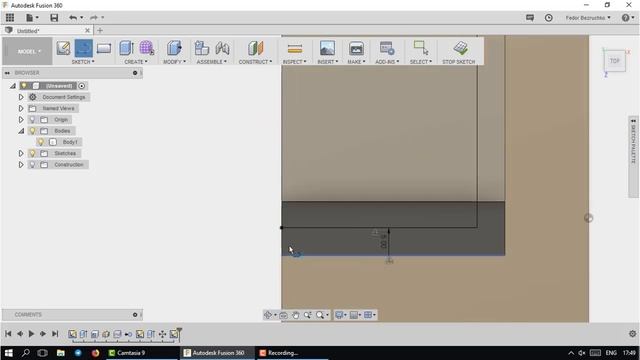Screen dimensions: 640x360
Task: Open timeline settings gear
Action: [x=632, y=333]
